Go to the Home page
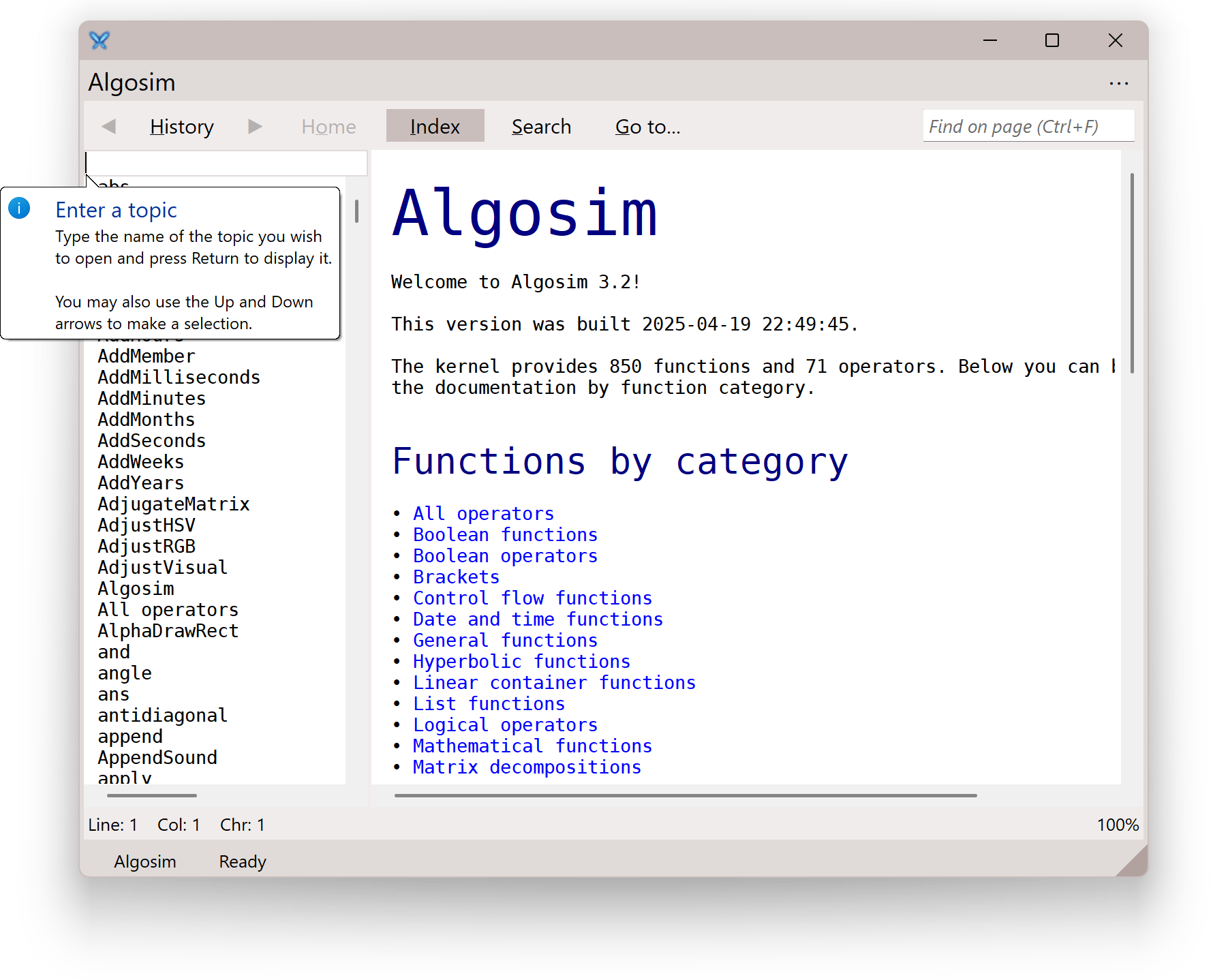Screen dimensions: 1213x980 point(328,127)
